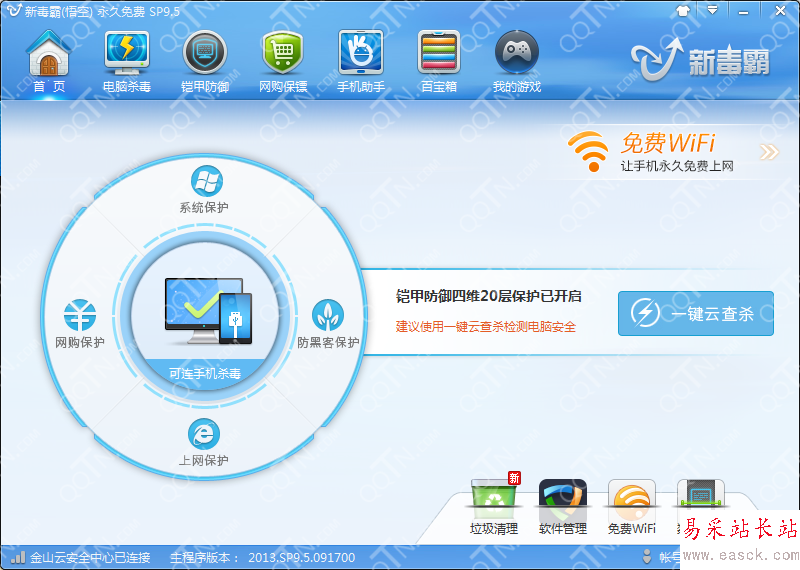Viewport: 800px width, 570px height.
Task: Click 新毒霸 logo at top right
Action: click(x=700, y=60)
